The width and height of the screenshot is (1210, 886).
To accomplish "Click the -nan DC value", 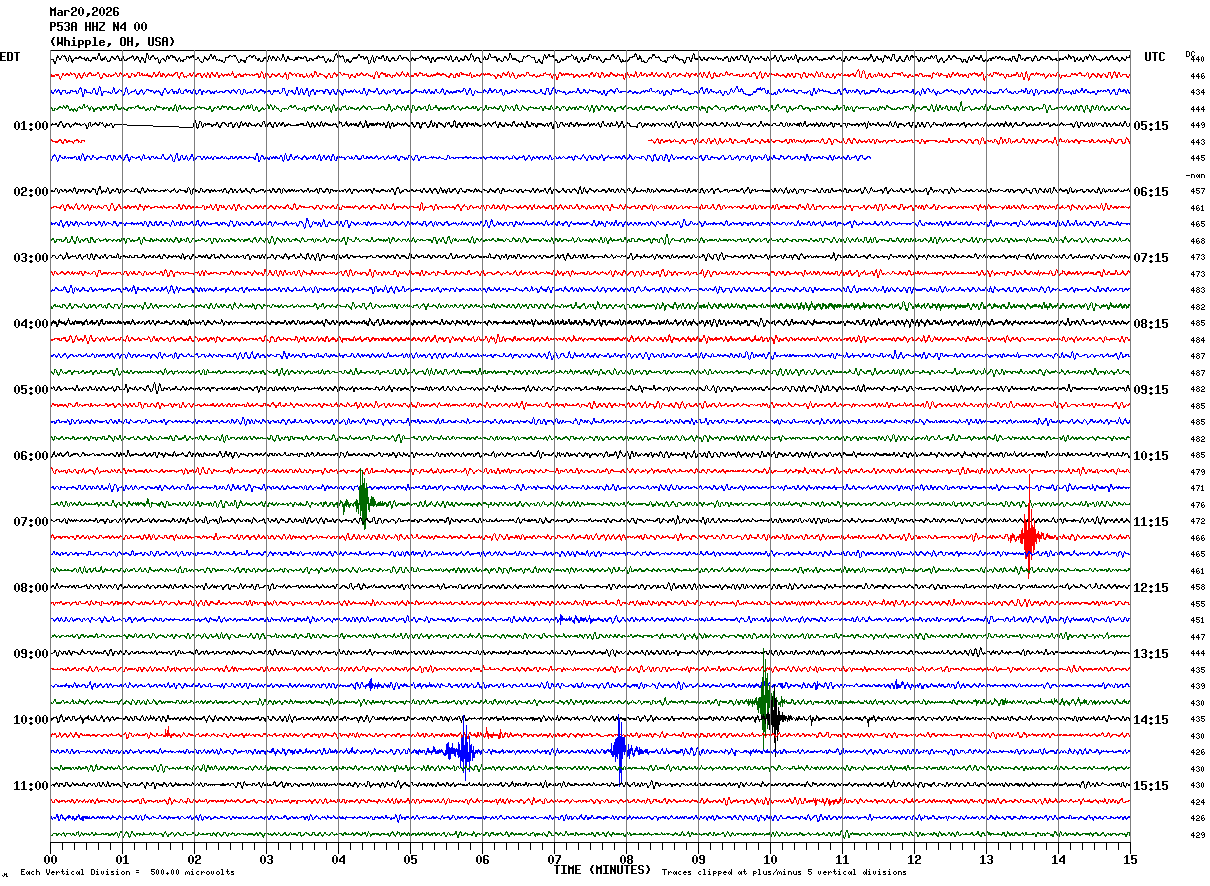I will point(1196,175).
